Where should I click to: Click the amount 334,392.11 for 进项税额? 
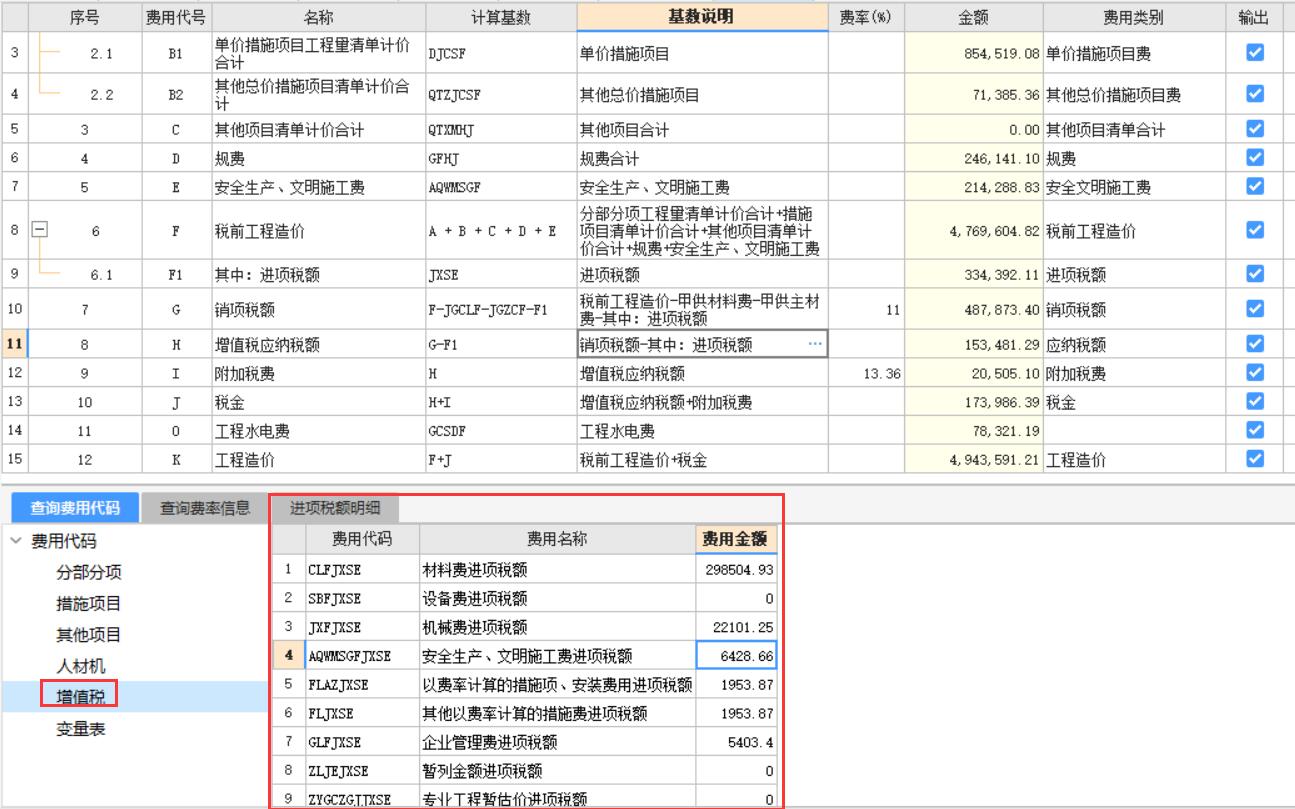[974, 274]
